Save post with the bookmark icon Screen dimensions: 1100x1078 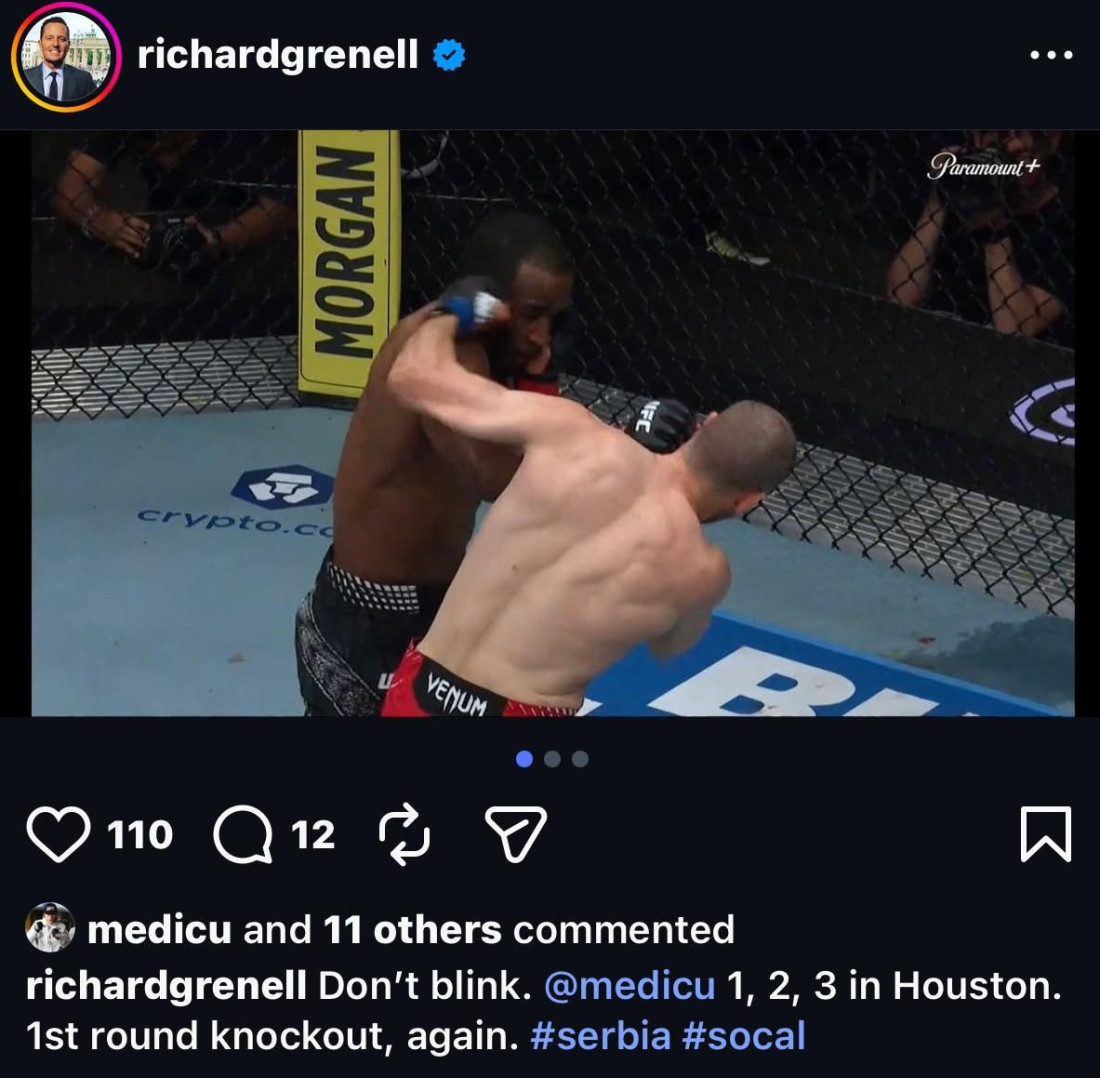1045,834
